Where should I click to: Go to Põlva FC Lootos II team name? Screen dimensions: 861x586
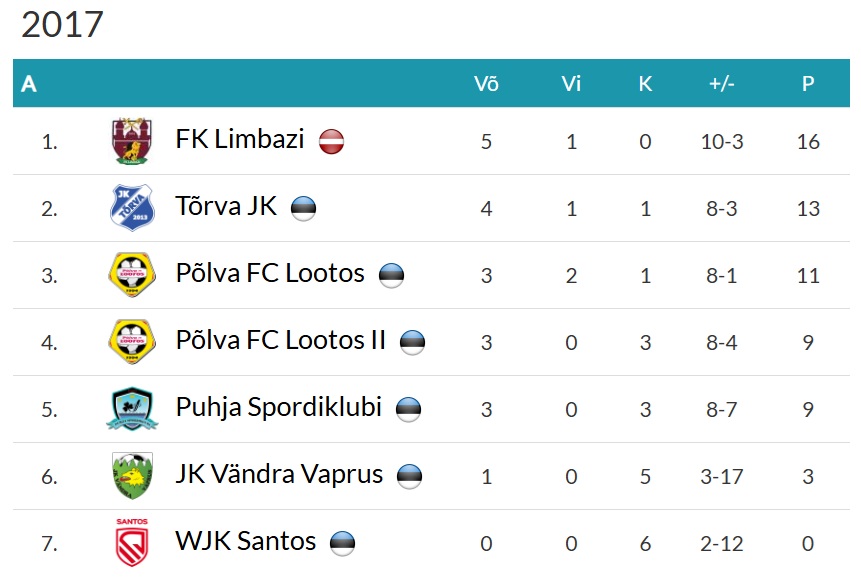280,341
